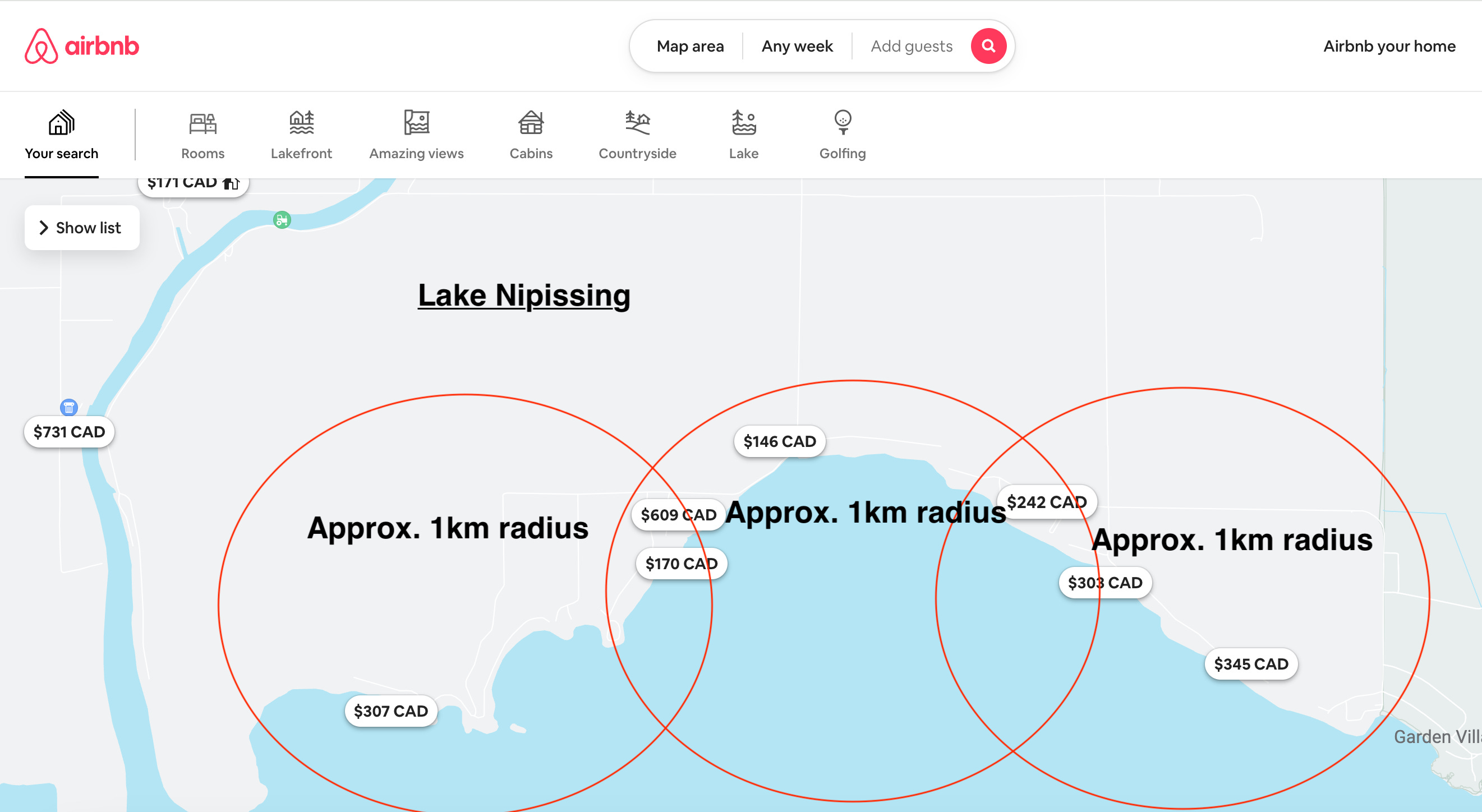Click the $345 CAD map listing

click(x=1251, y=664)
